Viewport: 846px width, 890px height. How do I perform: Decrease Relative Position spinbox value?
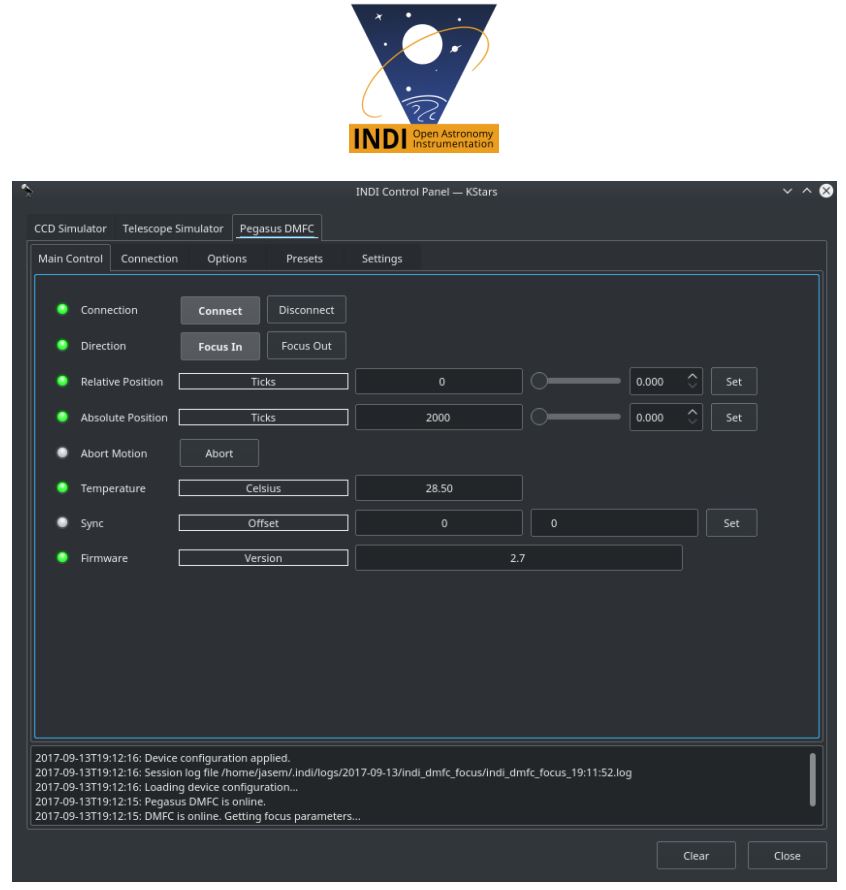692,386
